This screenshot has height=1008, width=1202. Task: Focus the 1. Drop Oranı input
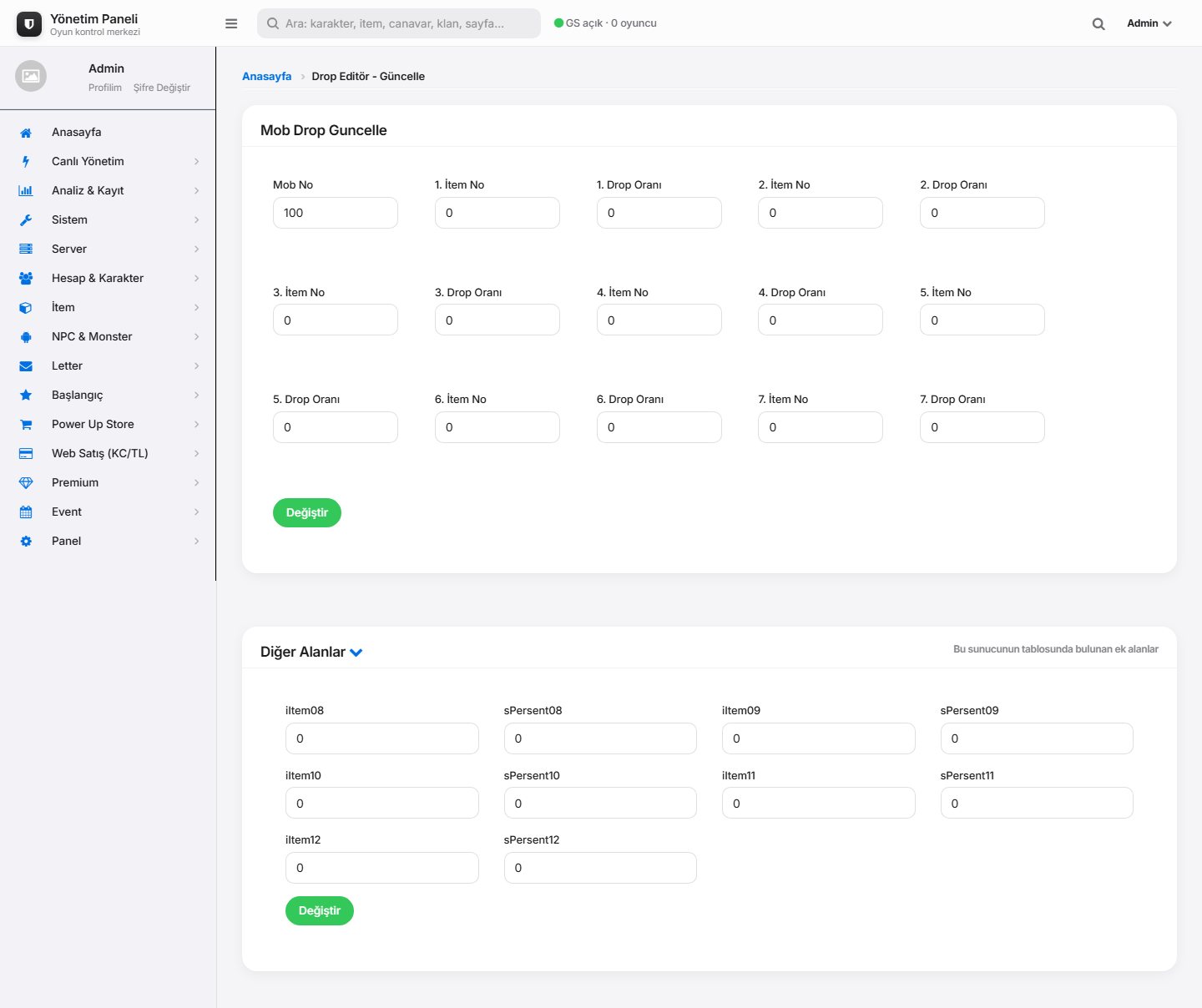659,213
